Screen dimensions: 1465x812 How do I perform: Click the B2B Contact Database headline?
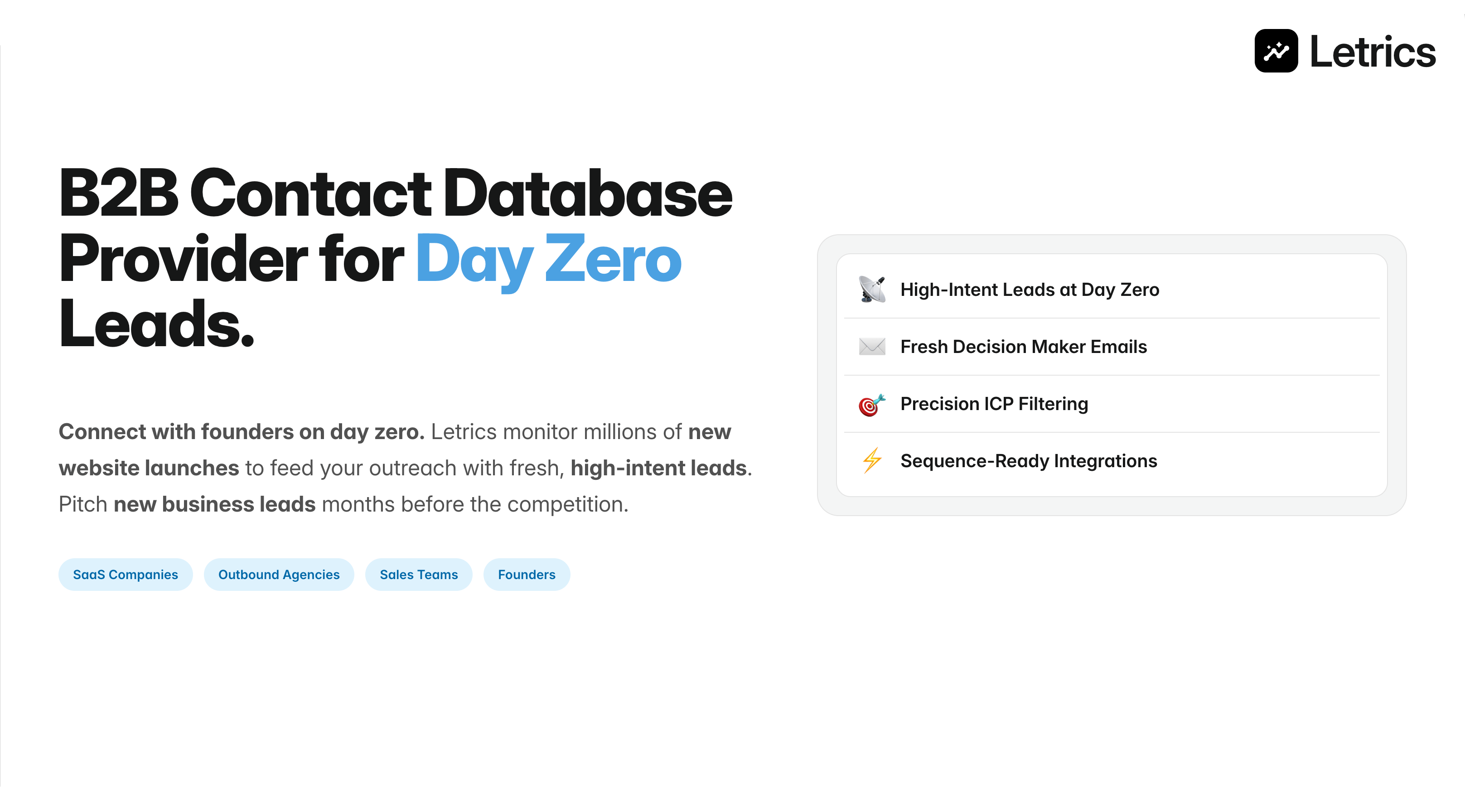[x=395, y=194]
